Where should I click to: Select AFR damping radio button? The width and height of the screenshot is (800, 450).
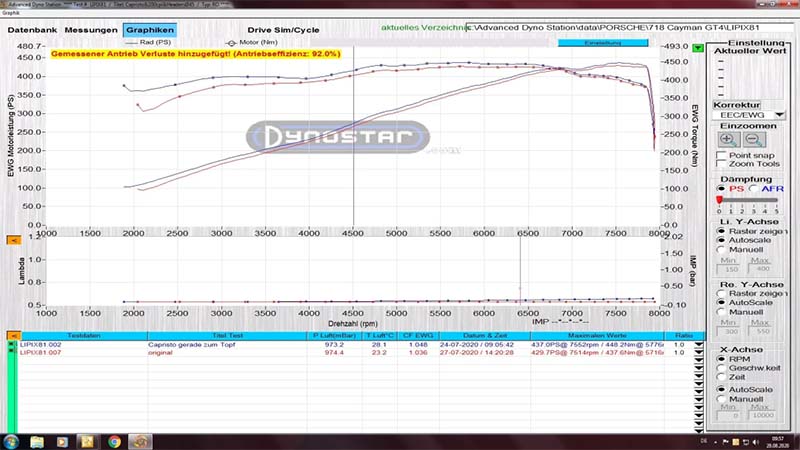(754, 188)
